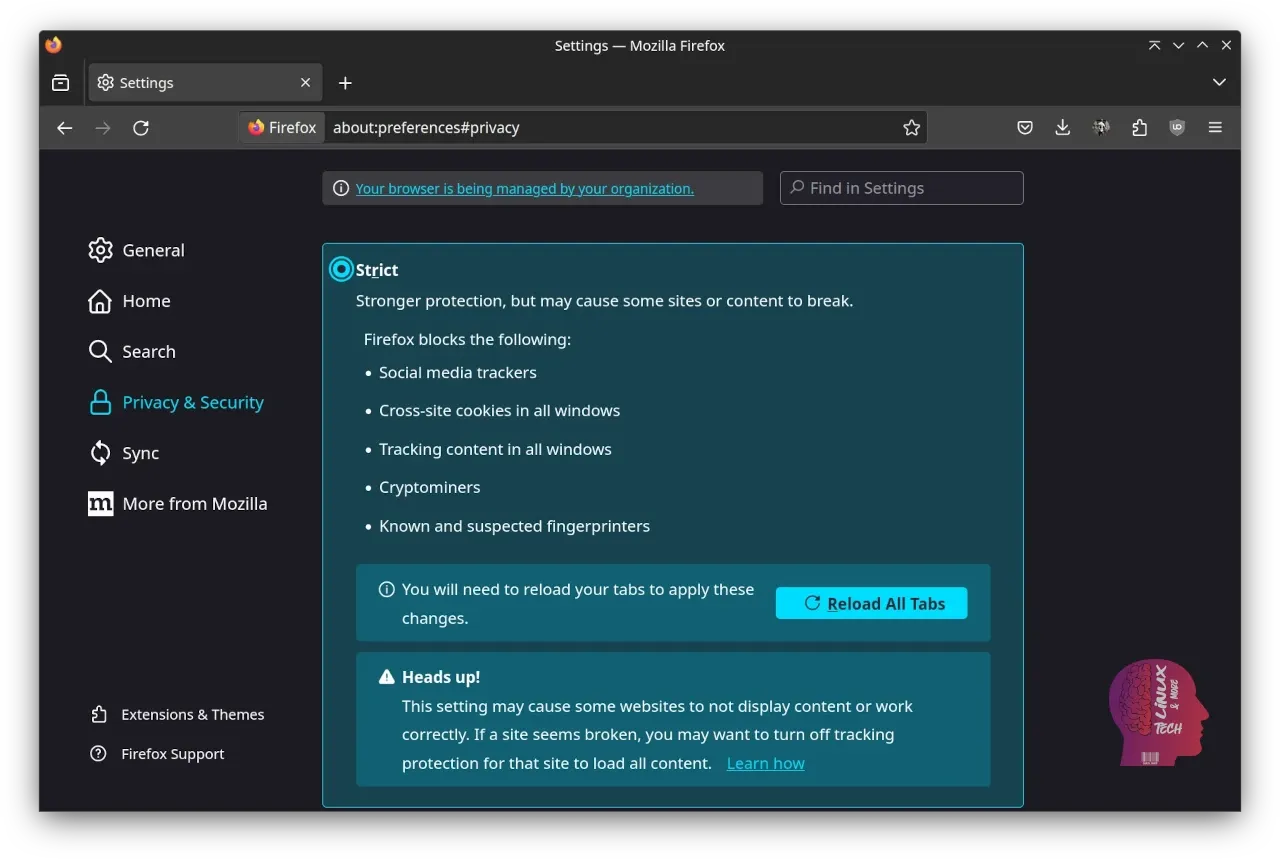
Task: Open Save to Pocket icon
Action: pos(1025,128)
